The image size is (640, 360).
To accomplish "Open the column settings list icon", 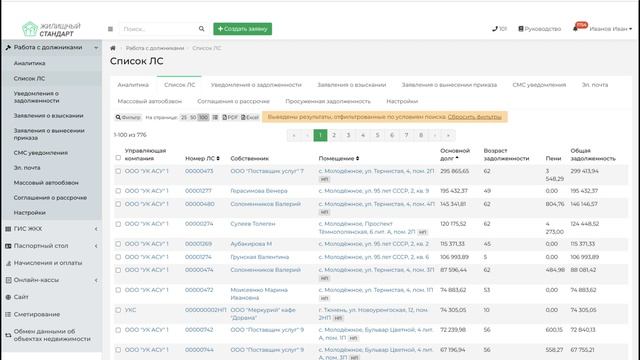I will pos(215,117).
